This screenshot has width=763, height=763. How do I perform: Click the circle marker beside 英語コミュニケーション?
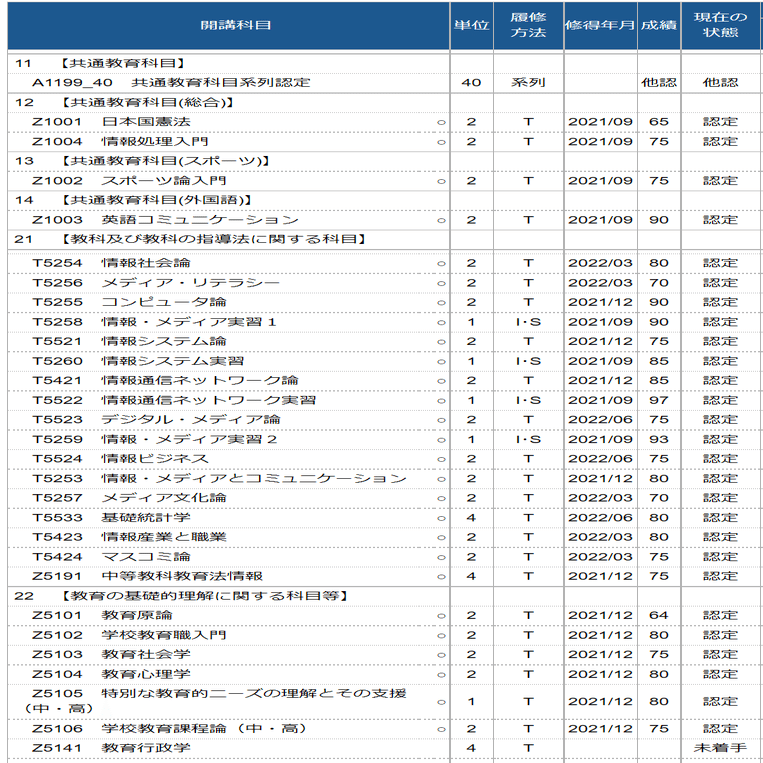441,221
